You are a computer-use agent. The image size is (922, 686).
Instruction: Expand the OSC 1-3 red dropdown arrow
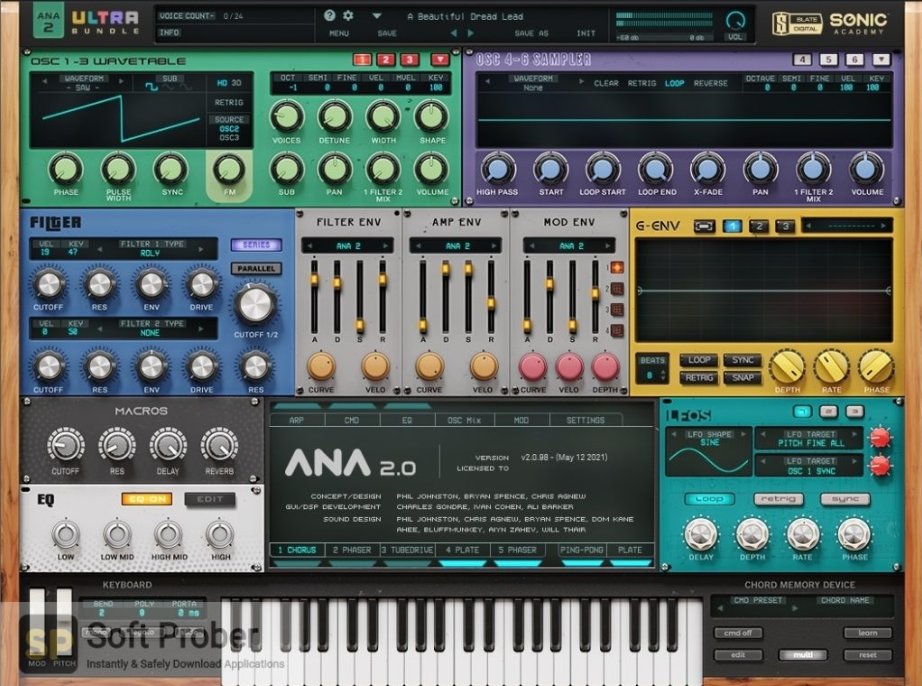(440, 59)
